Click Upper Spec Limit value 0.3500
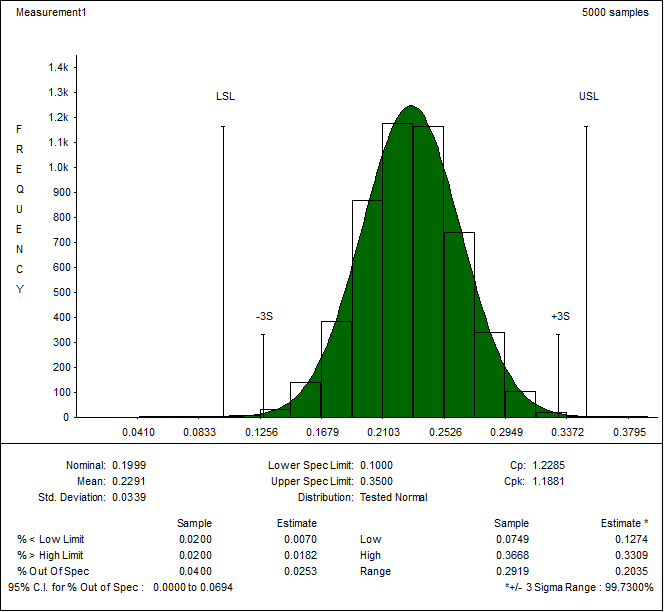The height and width of the screenshot is (612, 664). coord(376,482)
